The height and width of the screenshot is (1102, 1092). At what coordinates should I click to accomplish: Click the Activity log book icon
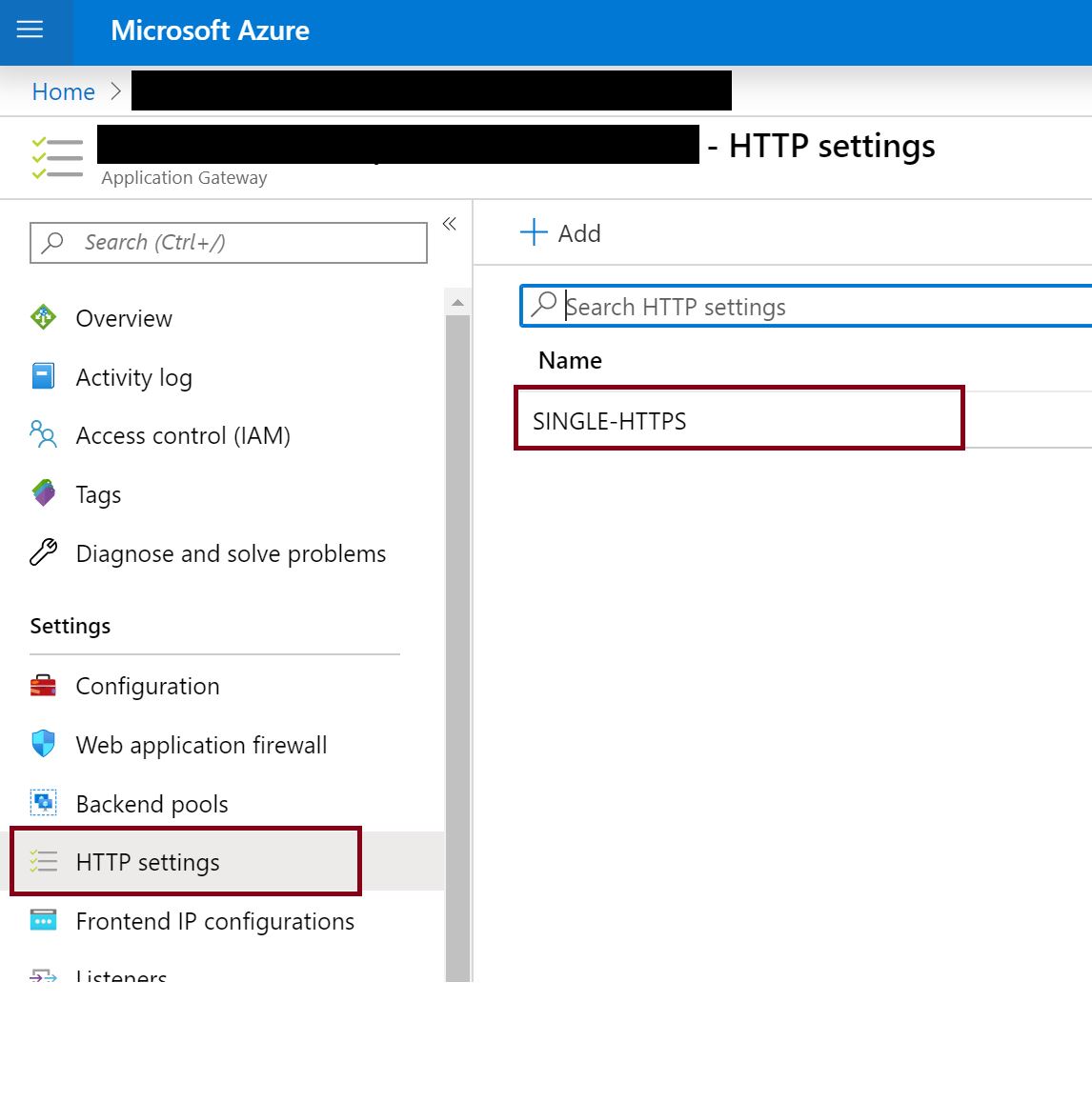point(43,376)
